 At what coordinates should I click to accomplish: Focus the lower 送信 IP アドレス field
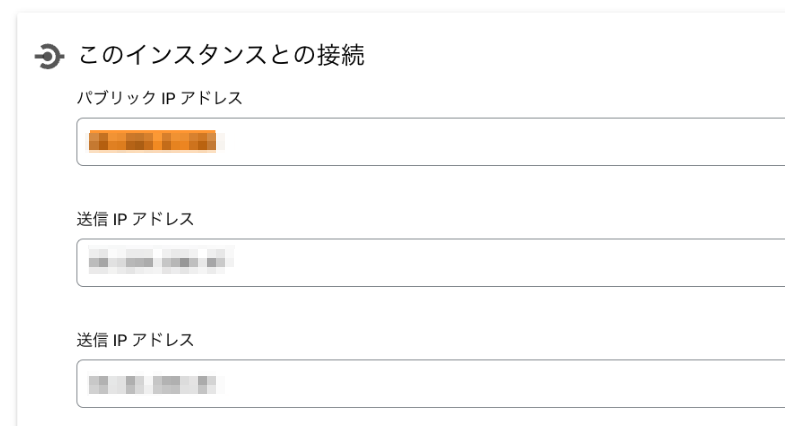pyautogui.click(x=431, y=383)
